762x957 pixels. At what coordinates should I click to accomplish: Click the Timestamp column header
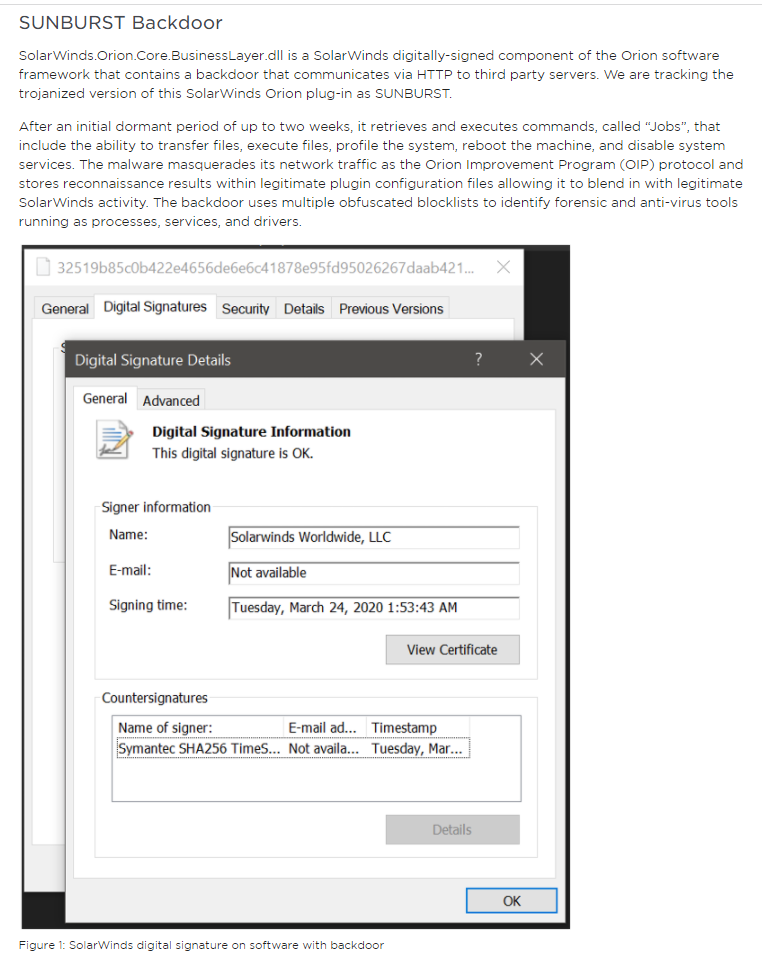419,728
